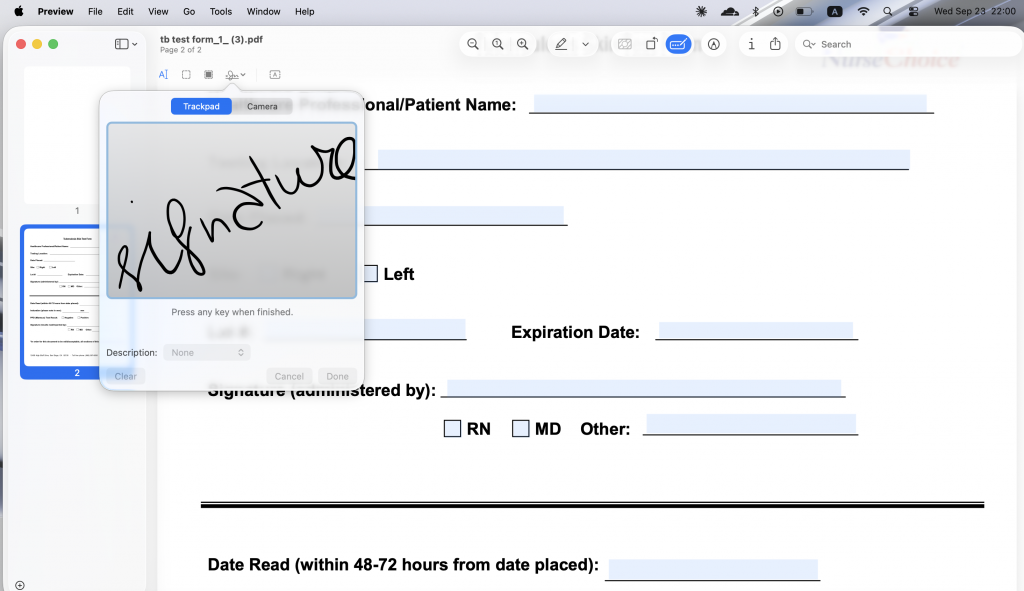Open the View menu
The image size is (1024, 591).
(x=158, y=11)
